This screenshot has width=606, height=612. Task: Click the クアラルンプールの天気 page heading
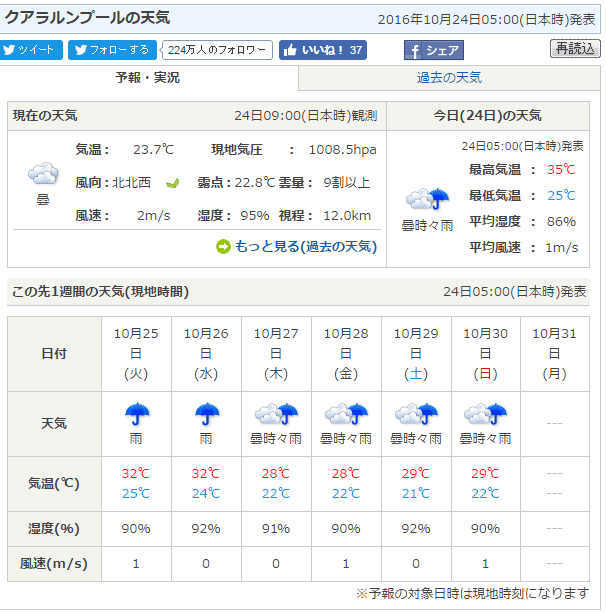(88, 18)
